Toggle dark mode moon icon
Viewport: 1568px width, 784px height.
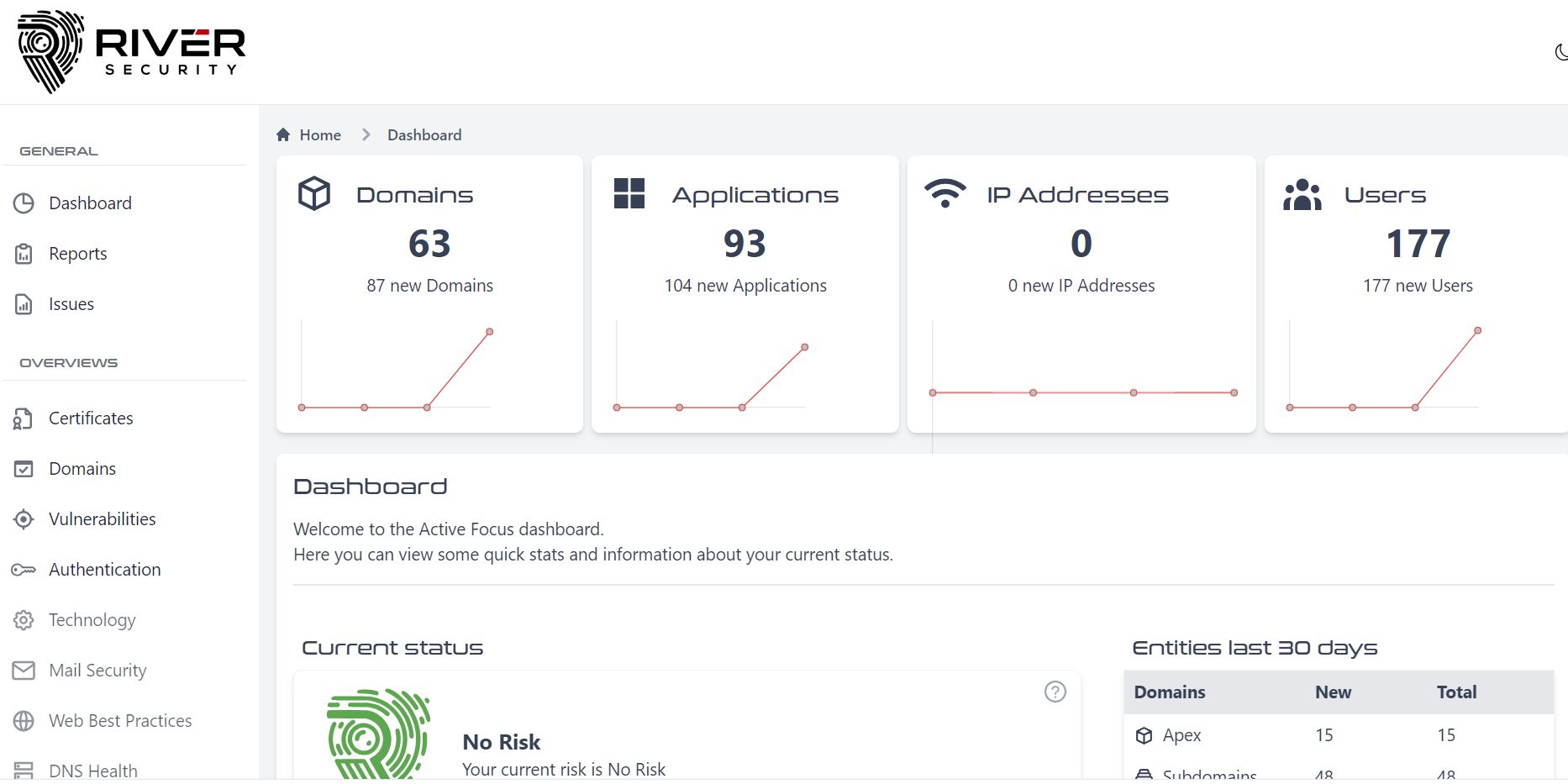[1560, 52]
